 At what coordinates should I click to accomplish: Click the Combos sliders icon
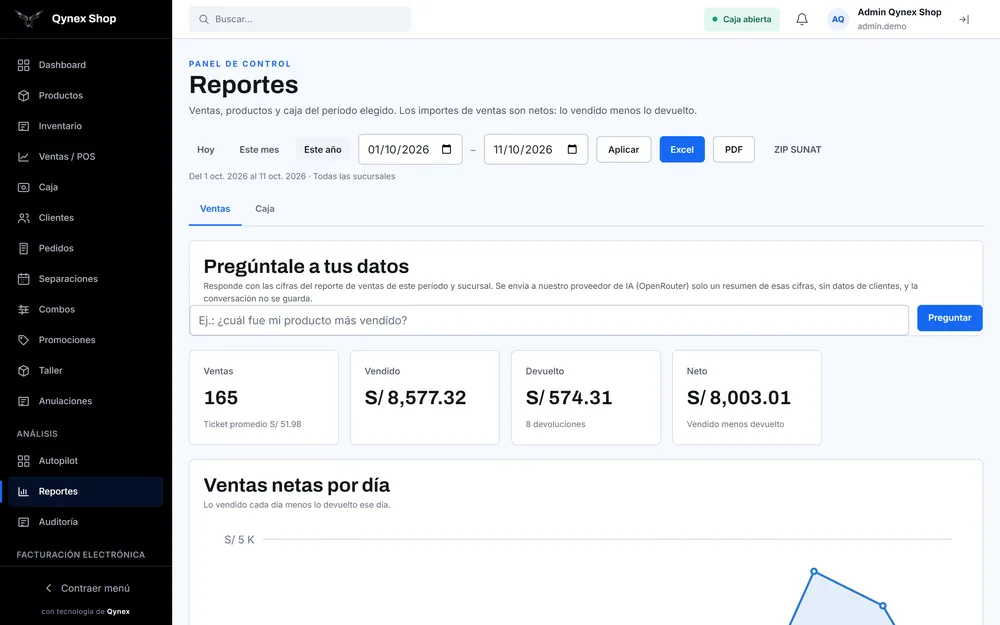(24, 310)
